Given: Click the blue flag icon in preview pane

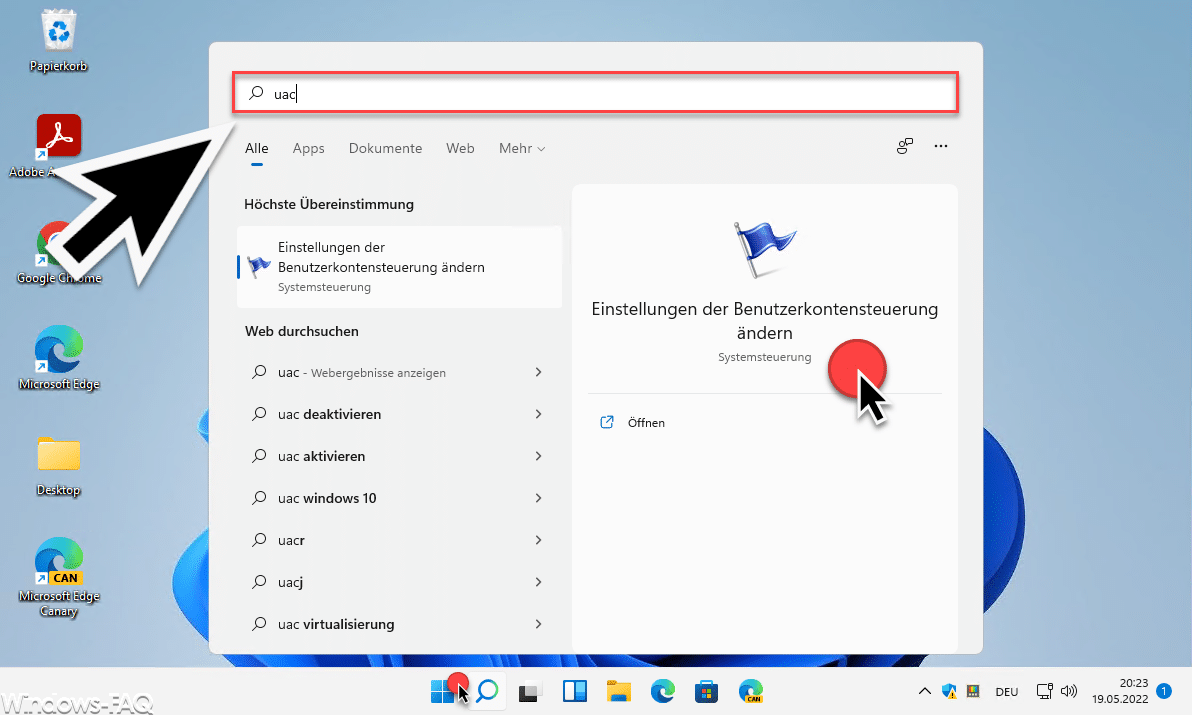Looking at the screenshot, I should (x=764, y=249).
